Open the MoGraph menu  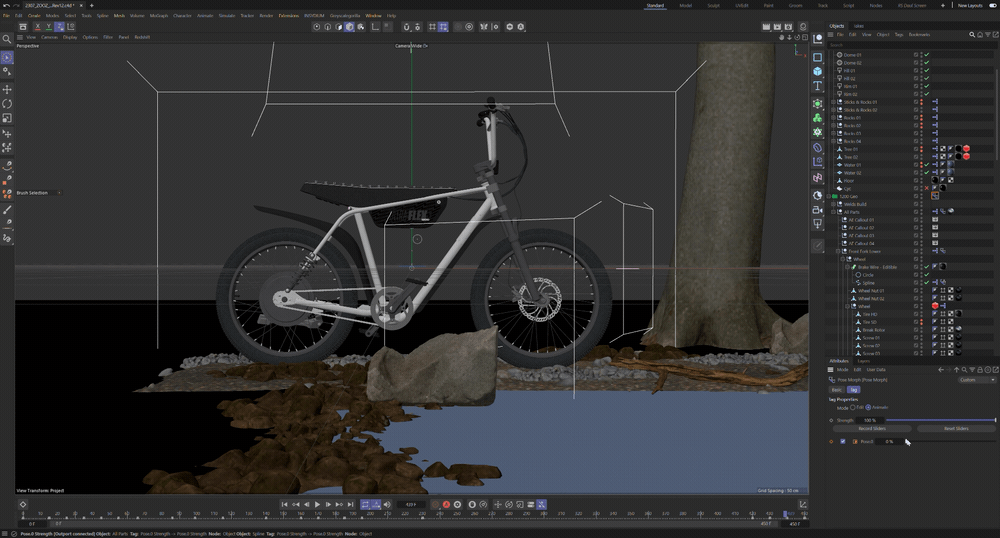(x=159, y=15)
